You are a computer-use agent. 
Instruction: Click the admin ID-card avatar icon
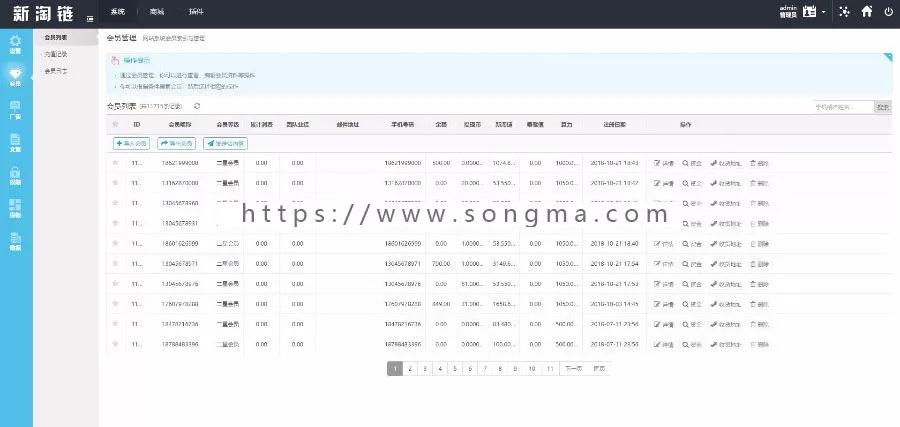809,11
